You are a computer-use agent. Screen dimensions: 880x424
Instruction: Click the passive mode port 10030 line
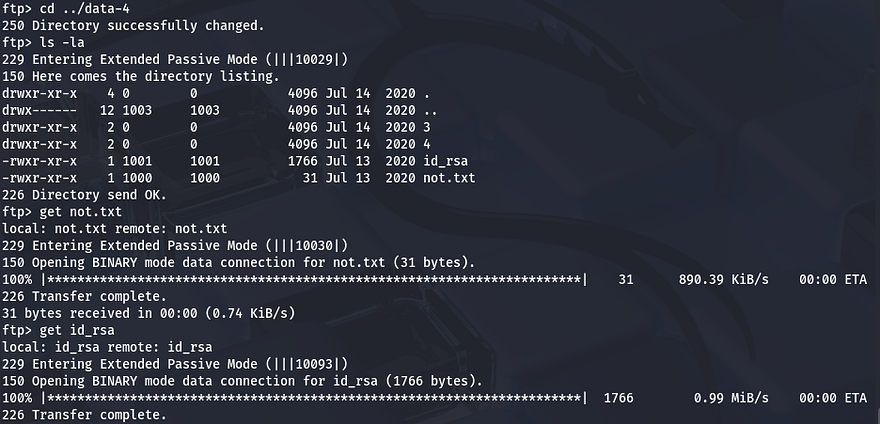[x=175, y=246]
